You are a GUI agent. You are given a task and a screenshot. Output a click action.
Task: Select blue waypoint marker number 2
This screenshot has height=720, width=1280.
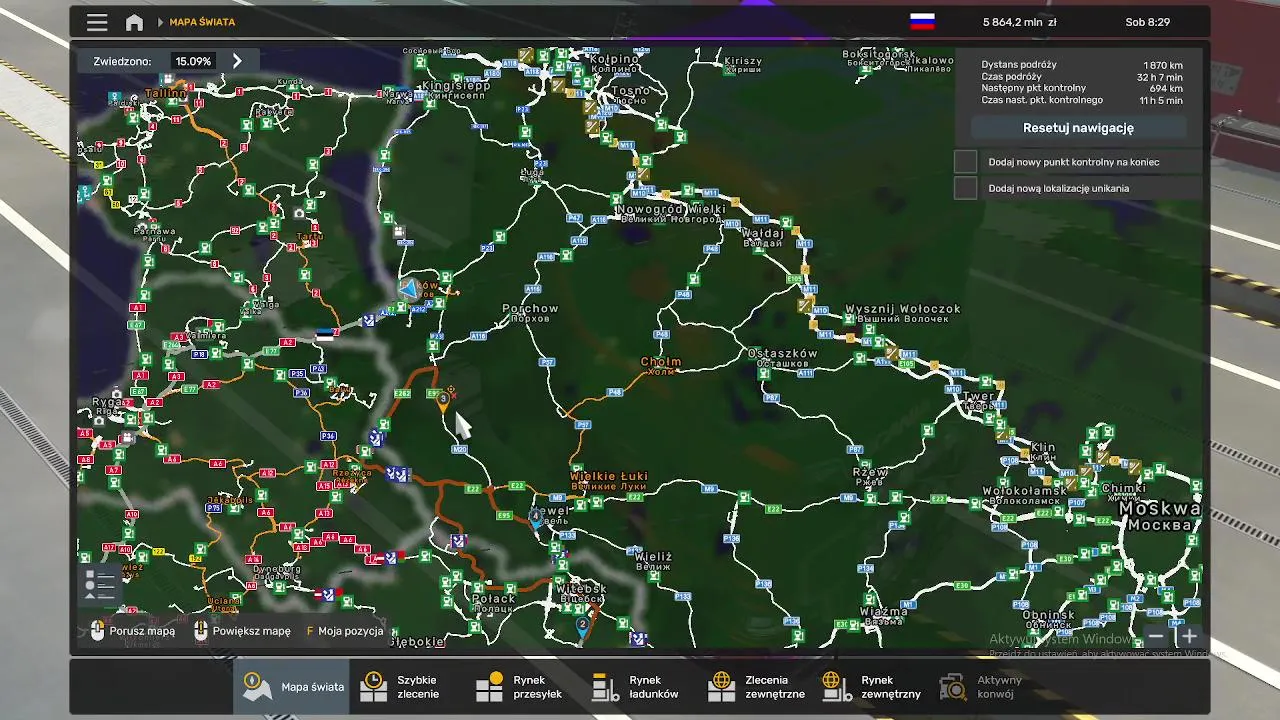582,626
